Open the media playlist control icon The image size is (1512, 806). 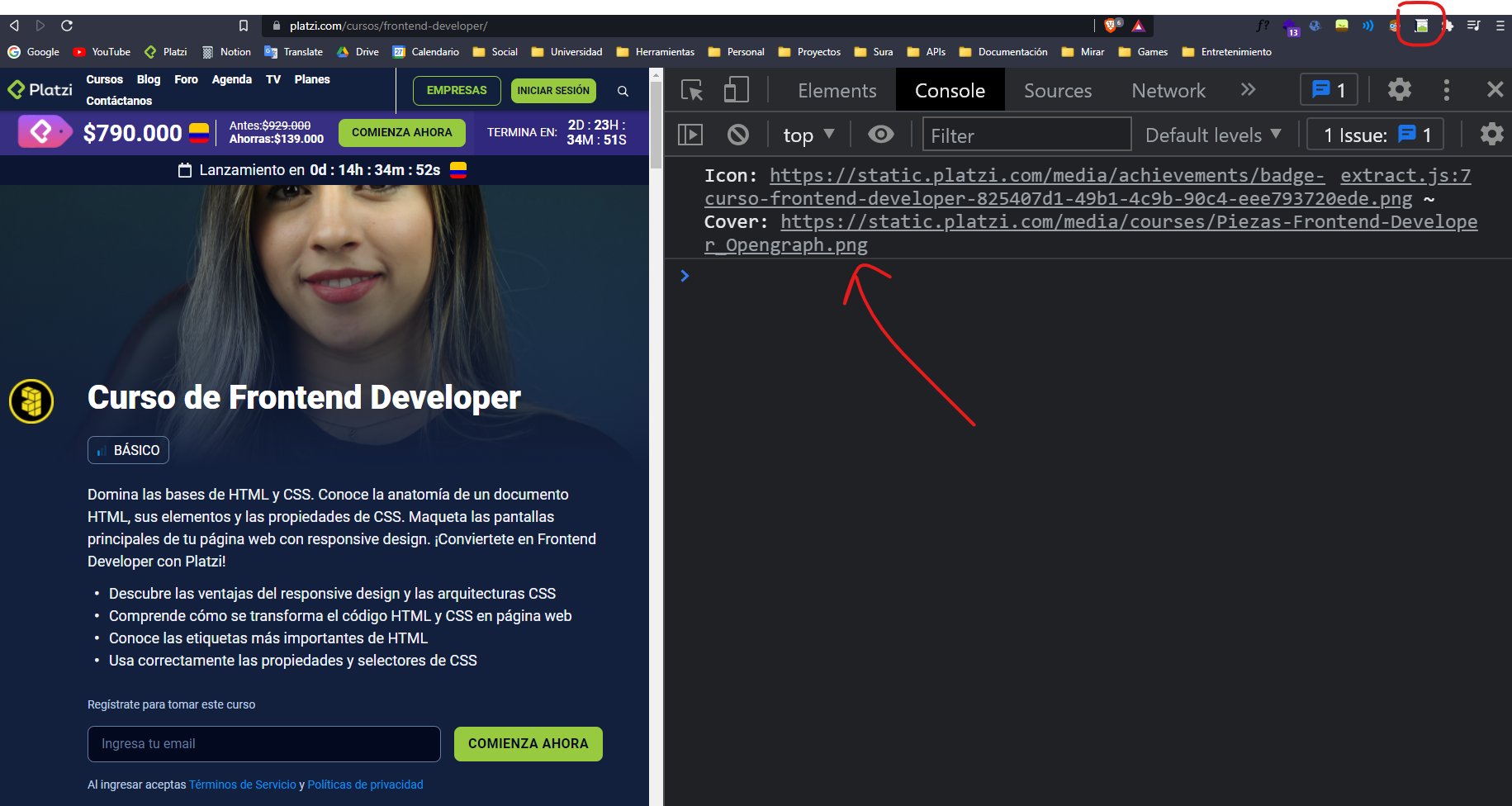point(1474,26)
